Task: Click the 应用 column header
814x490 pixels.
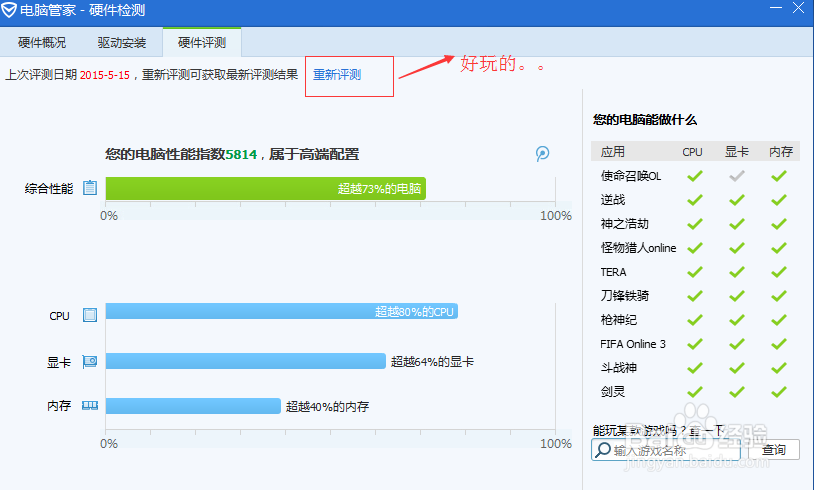Action: click(x=613, y=152)
